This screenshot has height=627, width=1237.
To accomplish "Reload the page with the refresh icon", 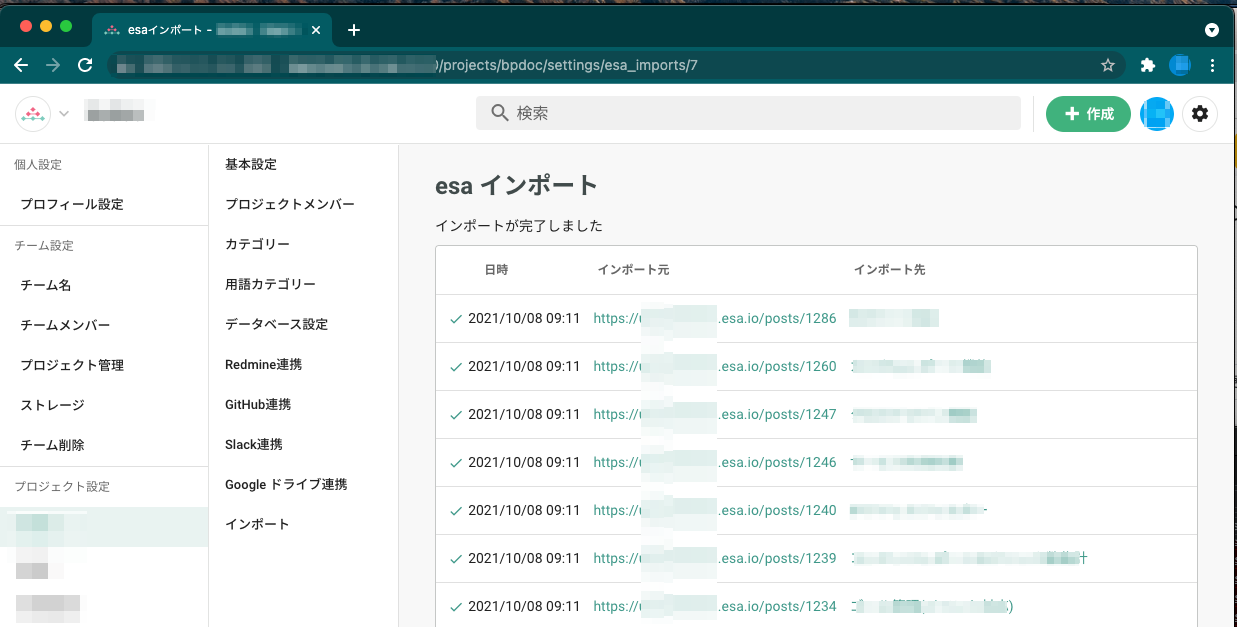I will point(85,65).
